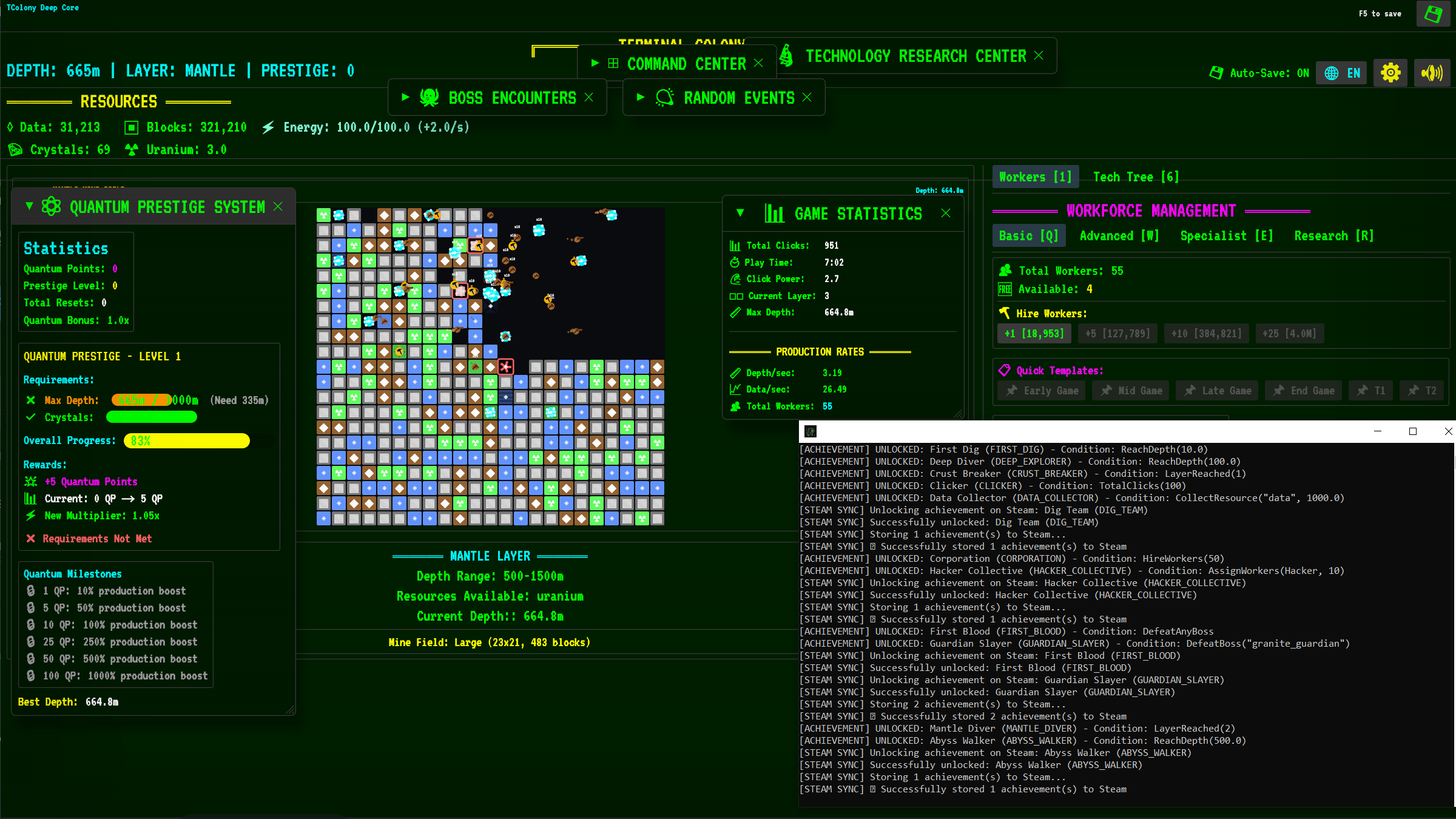Image resolution: width=1456 pixels, height=819 pixels.
Task: Collapse the Quantum Prestige System panel
Action: coord(28,206)
